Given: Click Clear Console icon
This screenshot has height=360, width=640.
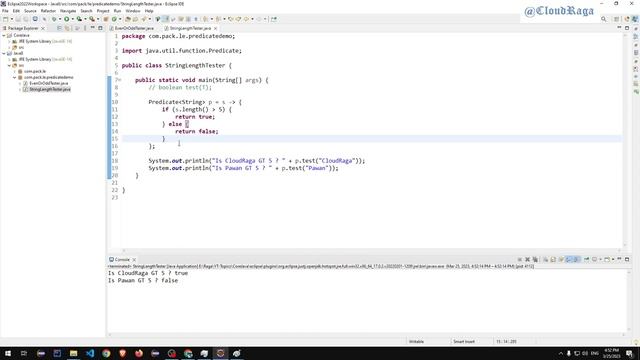Looking at the screenshot, I should tap(545, 260).
